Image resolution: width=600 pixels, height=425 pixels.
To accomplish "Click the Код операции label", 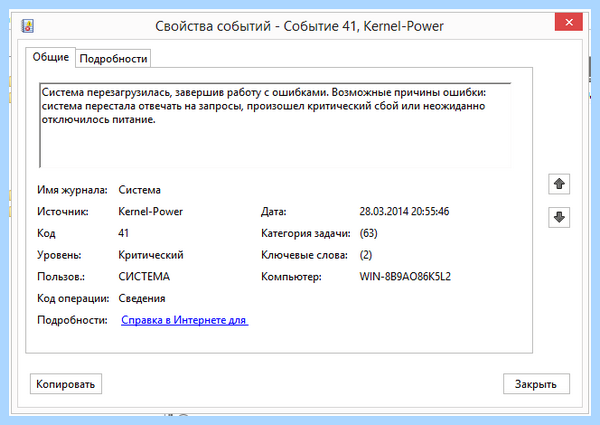I will click(x=73, y=298).
